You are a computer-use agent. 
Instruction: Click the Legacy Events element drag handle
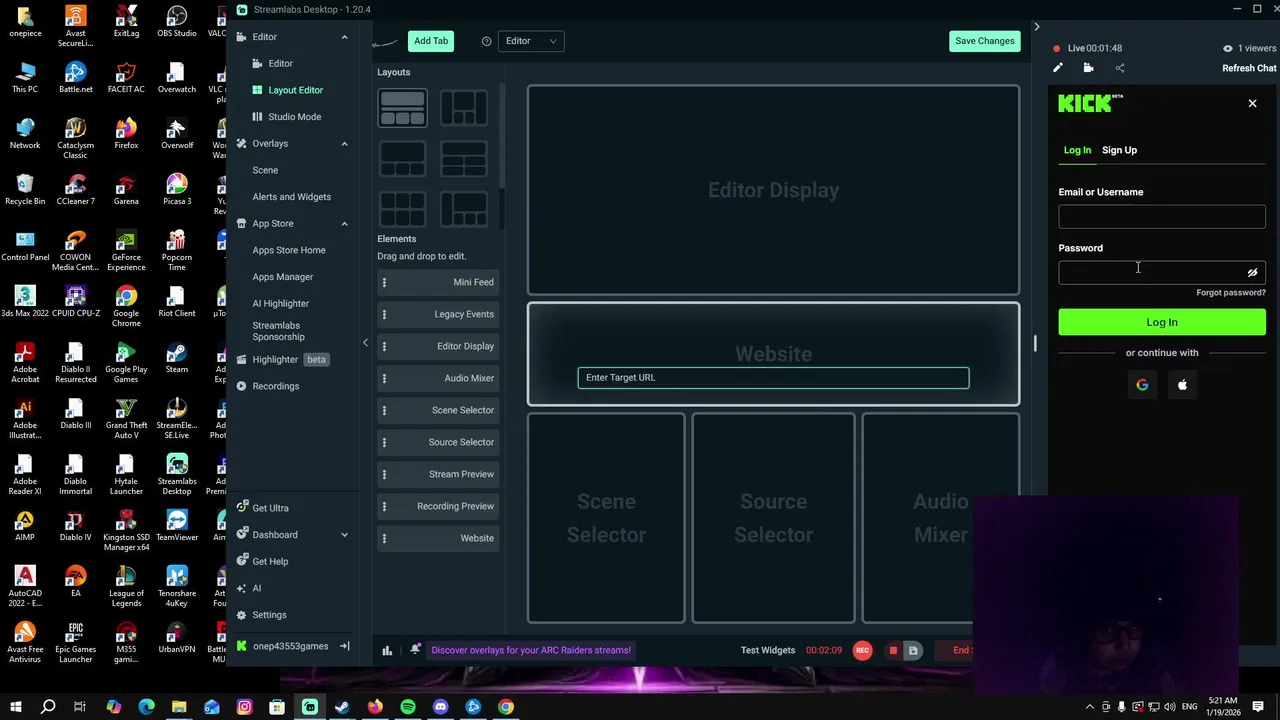pos(384,314)
